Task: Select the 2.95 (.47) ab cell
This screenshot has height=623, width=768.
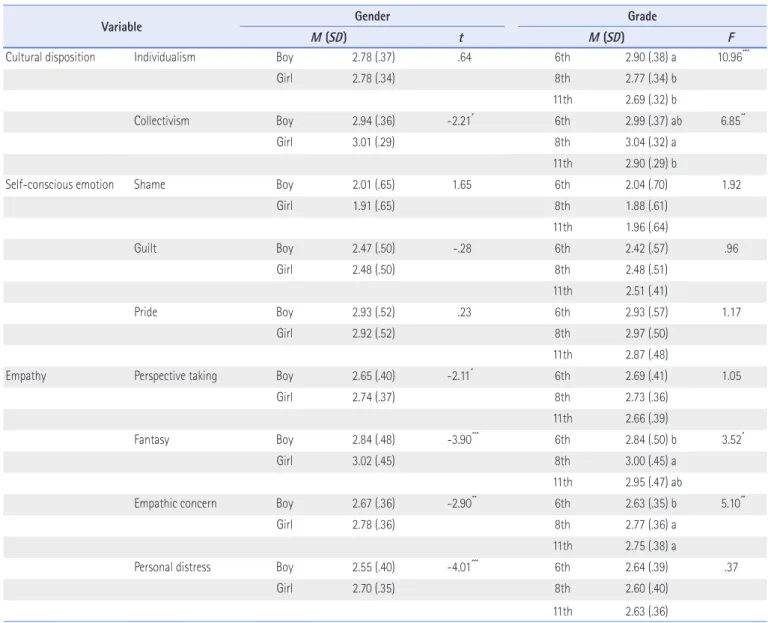Action: tap(653, 482)
